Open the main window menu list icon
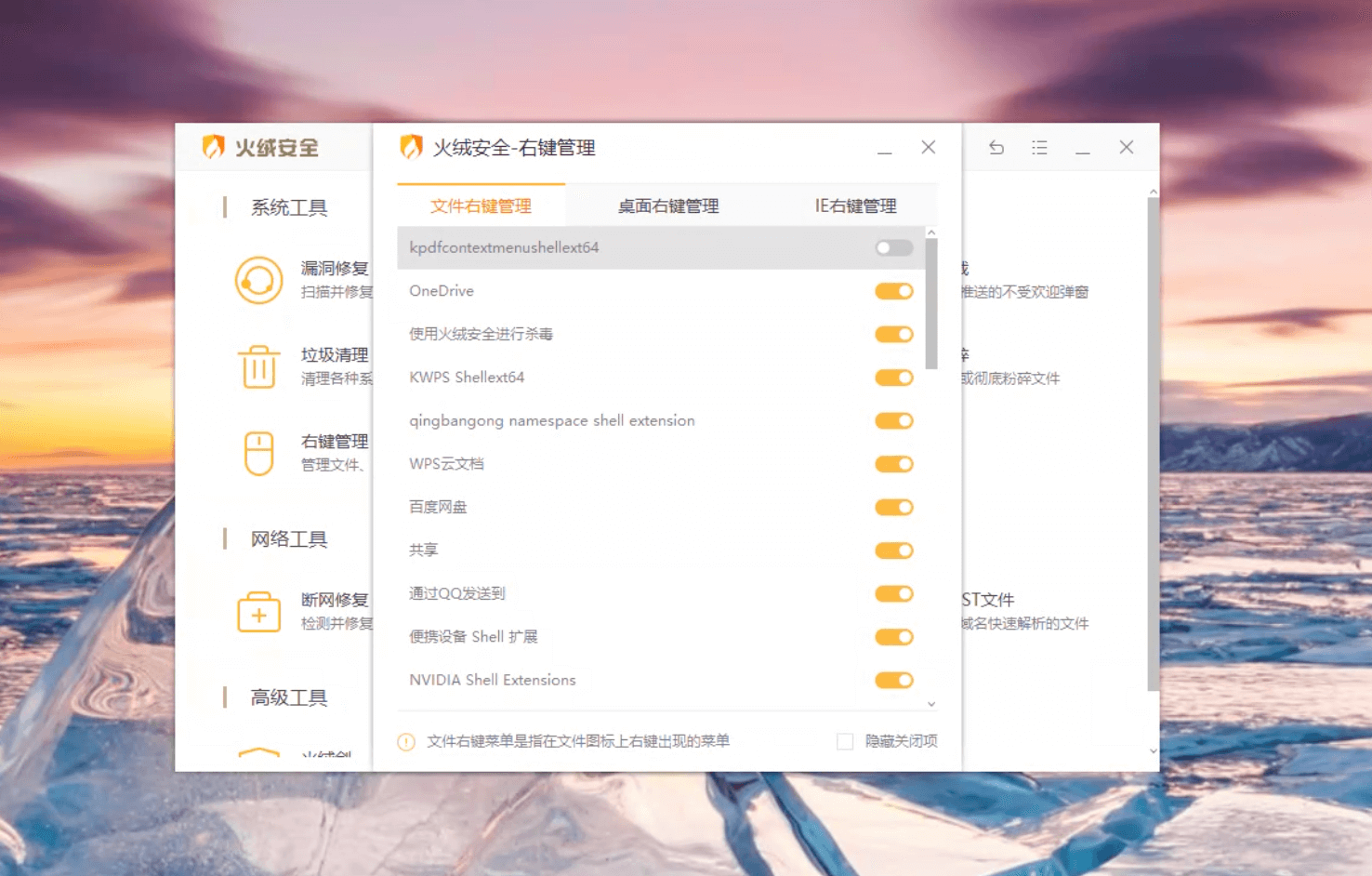This screenshot has height=876, width=1372. pyautogui.click(x=1039, y=148)
